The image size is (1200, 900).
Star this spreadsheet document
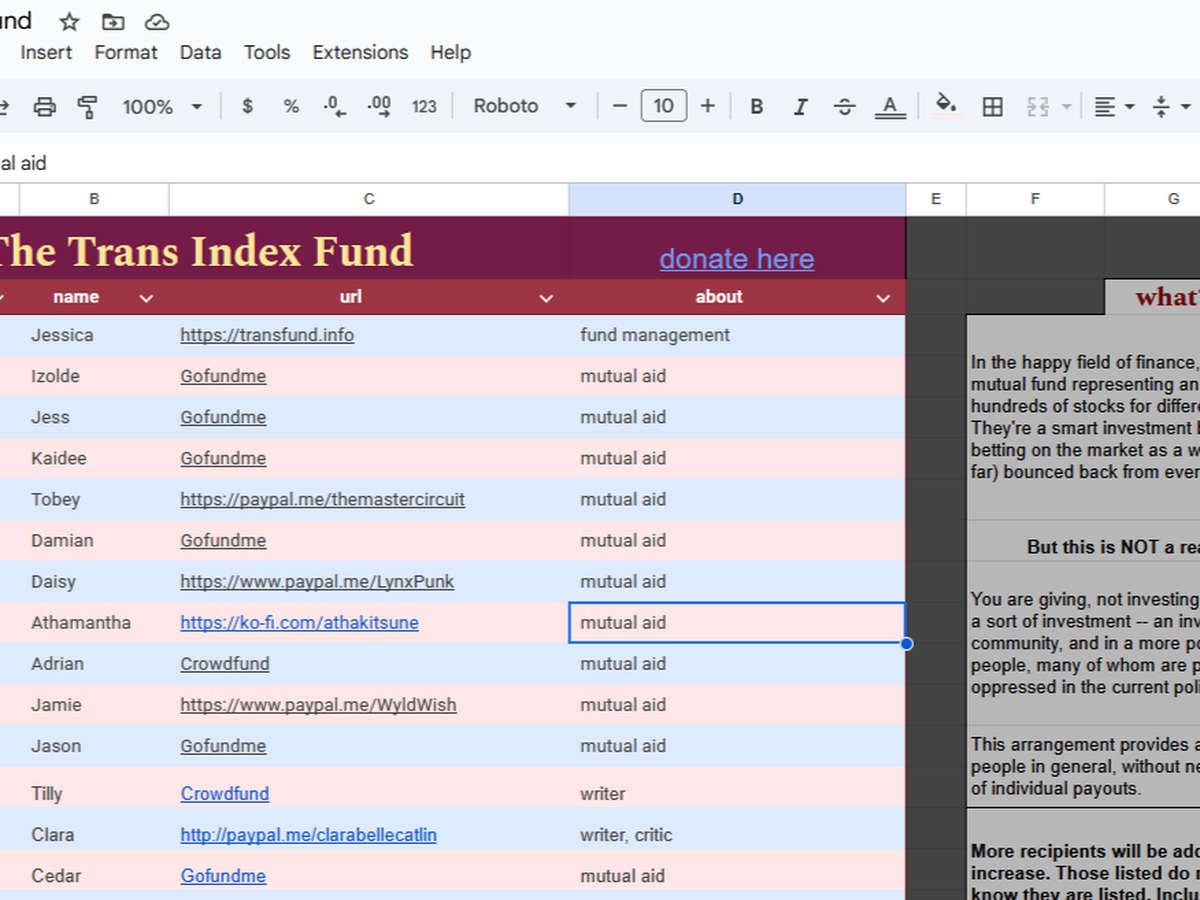coord(69,21)
